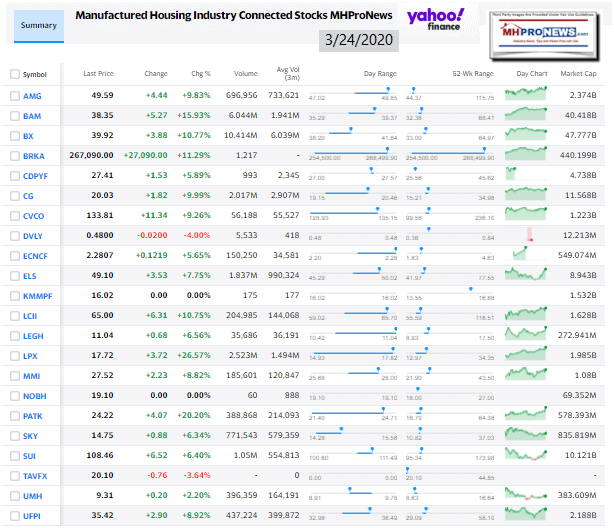Check the box next to AMG

click(x=14, y=94)
